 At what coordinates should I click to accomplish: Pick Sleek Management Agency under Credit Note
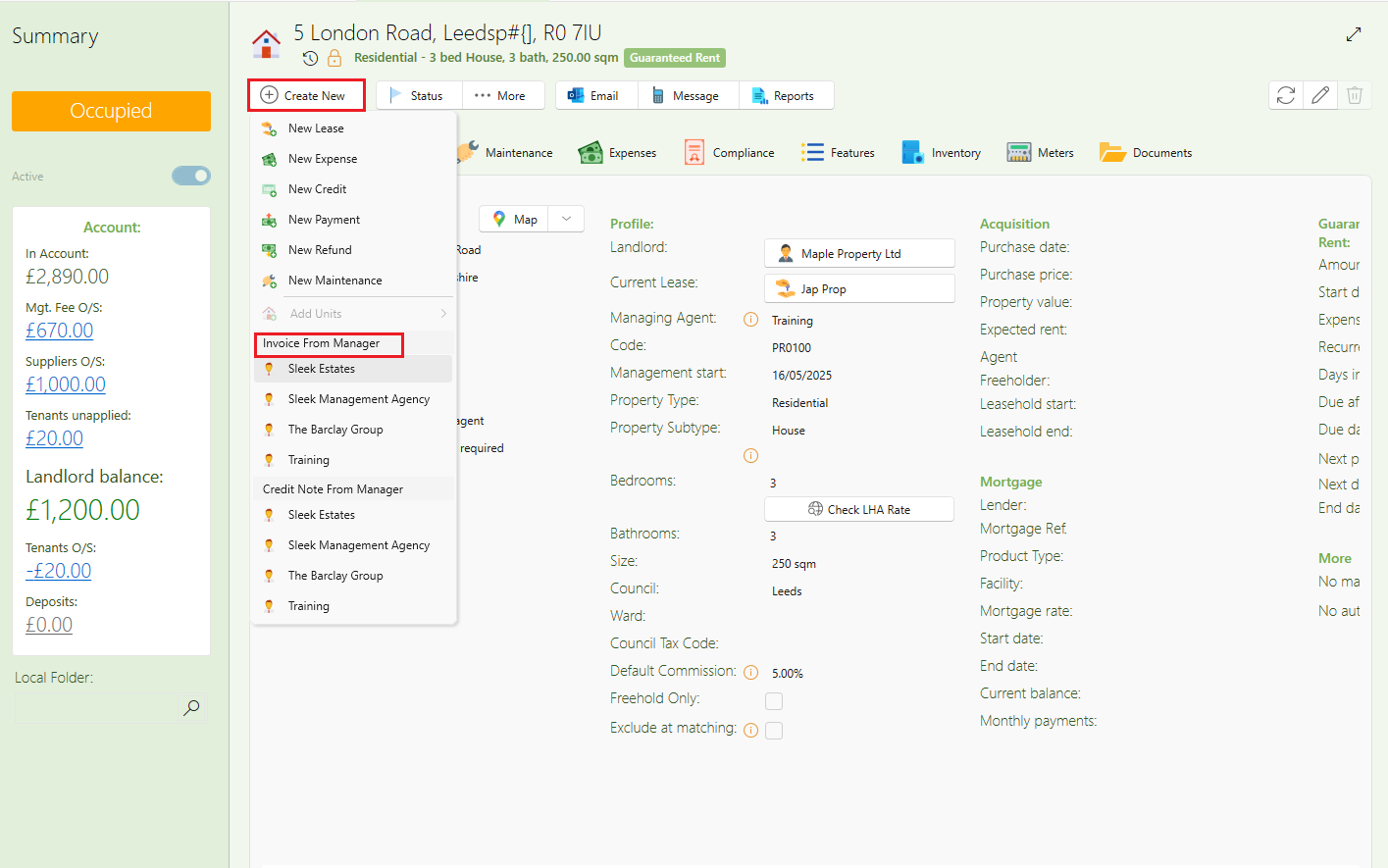pyautogui.click(x=354, y=545)
